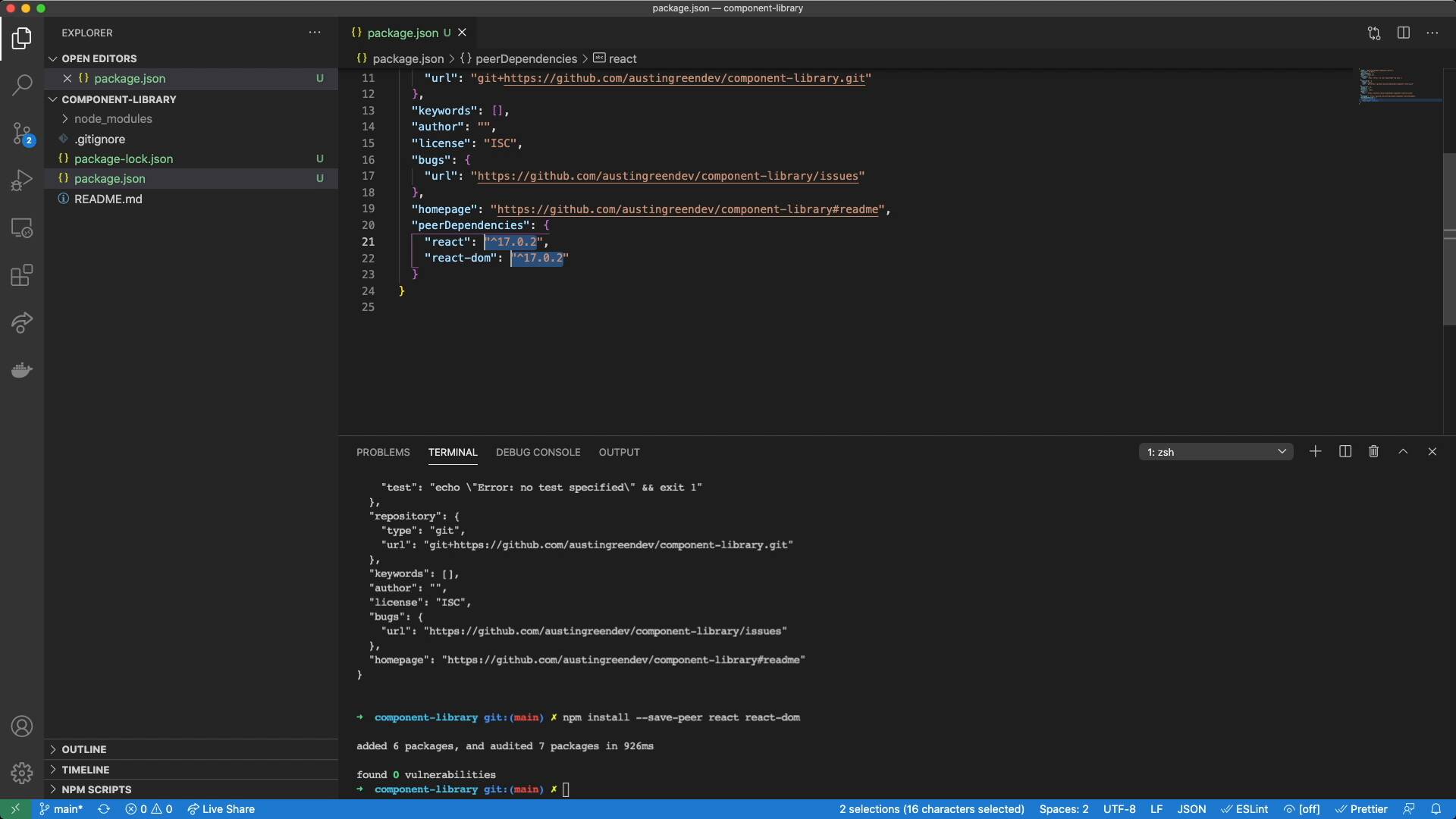1456x819 pixels.
Task: Split the editor to the right
Action: [x=1404, y=33]
